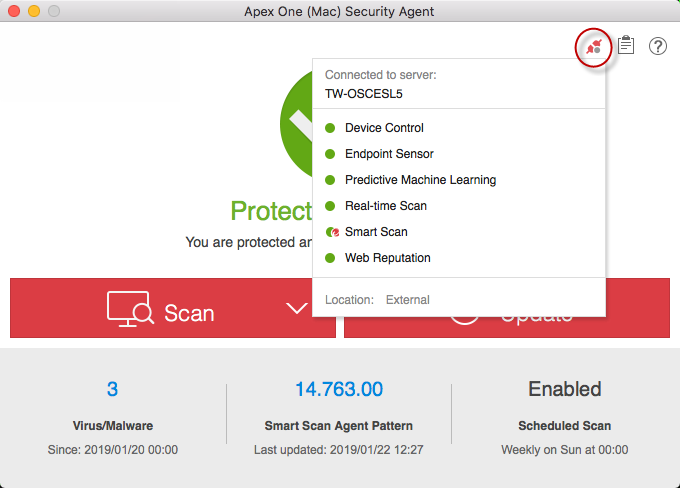Open the help question mark icon

[x=658, y=46]
